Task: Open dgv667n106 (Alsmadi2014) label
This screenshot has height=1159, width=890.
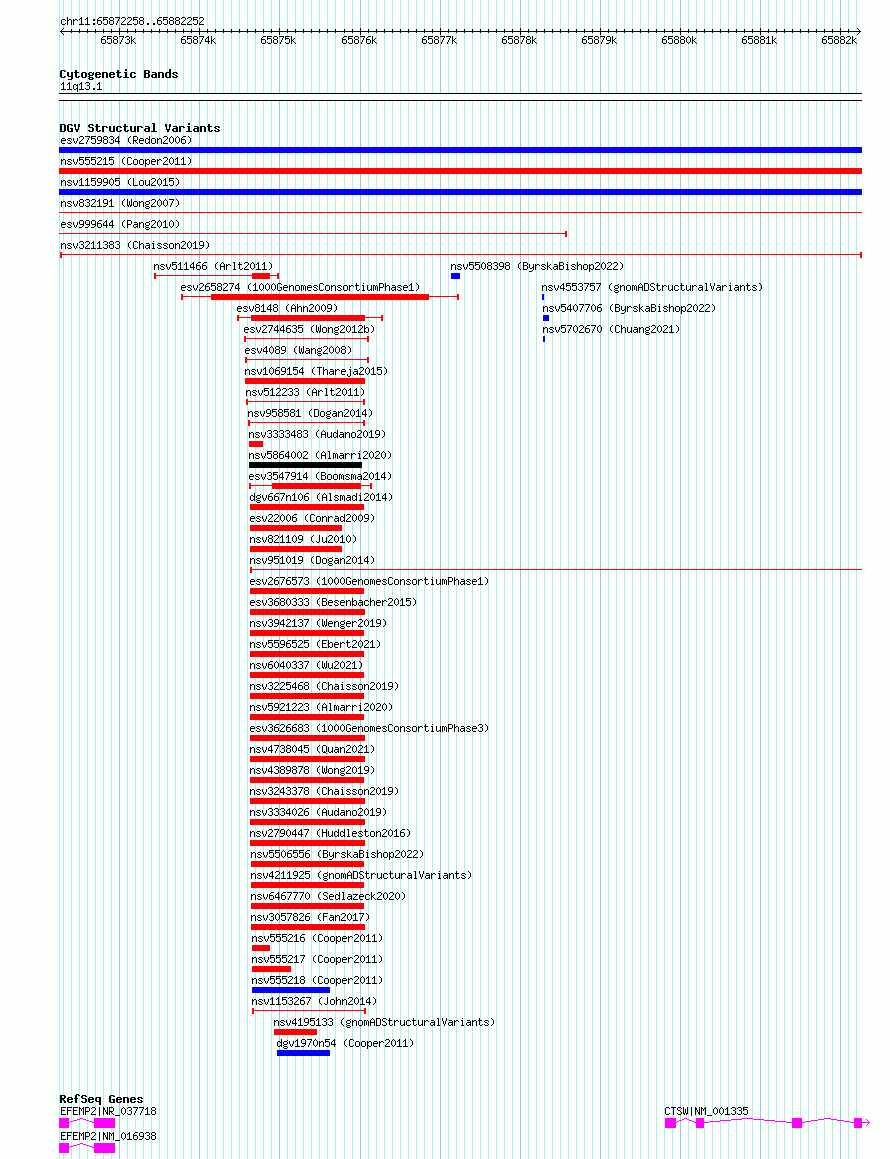Action: pos(322,497)
